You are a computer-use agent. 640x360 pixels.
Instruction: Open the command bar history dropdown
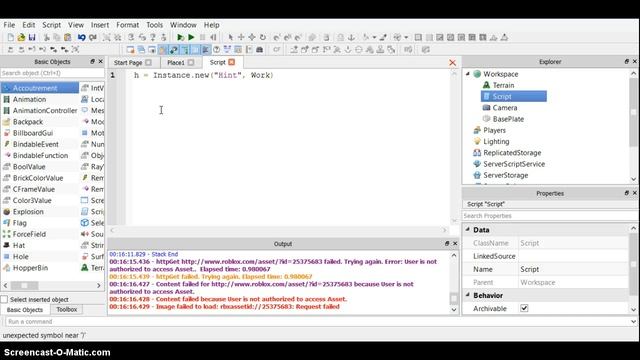pos(633,322)
